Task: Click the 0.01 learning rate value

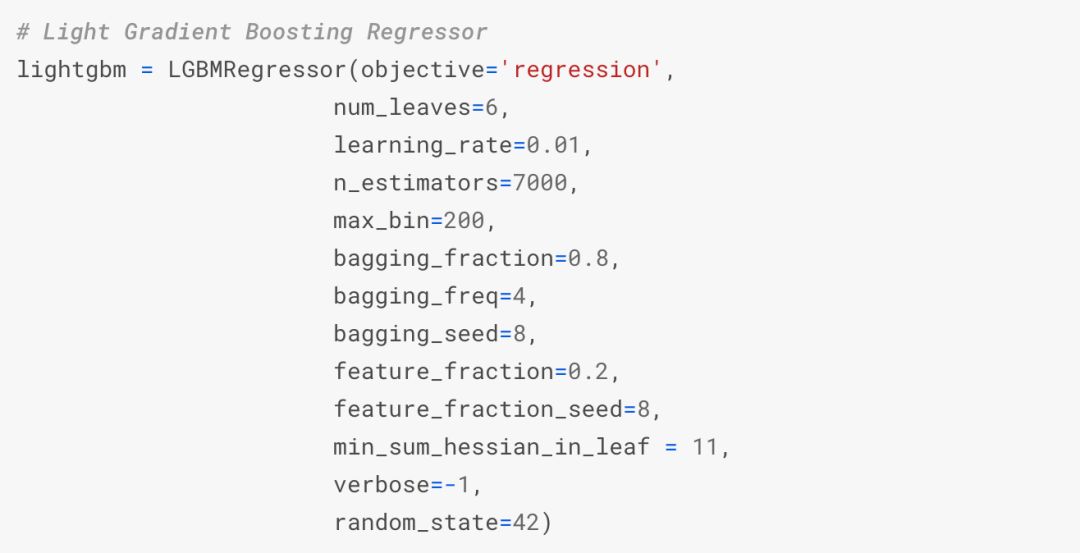Action: [554, 145]
